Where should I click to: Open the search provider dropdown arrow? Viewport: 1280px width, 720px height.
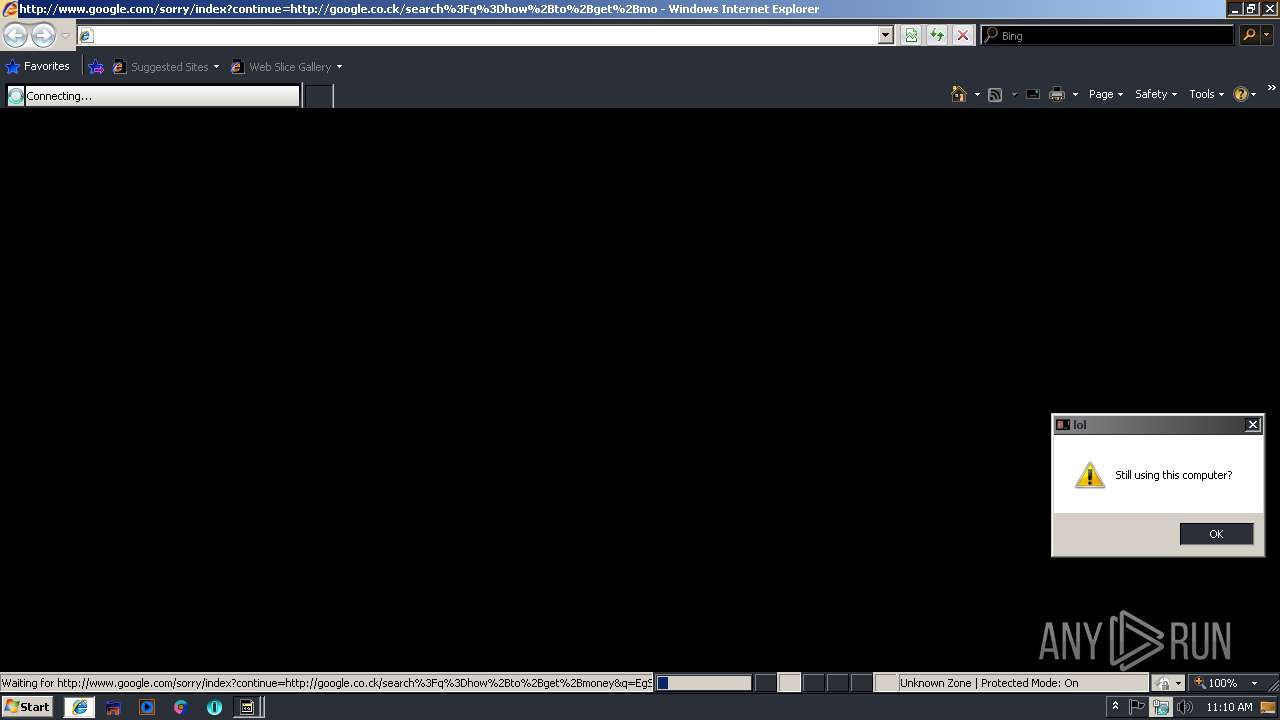[x=1267, y=35]
